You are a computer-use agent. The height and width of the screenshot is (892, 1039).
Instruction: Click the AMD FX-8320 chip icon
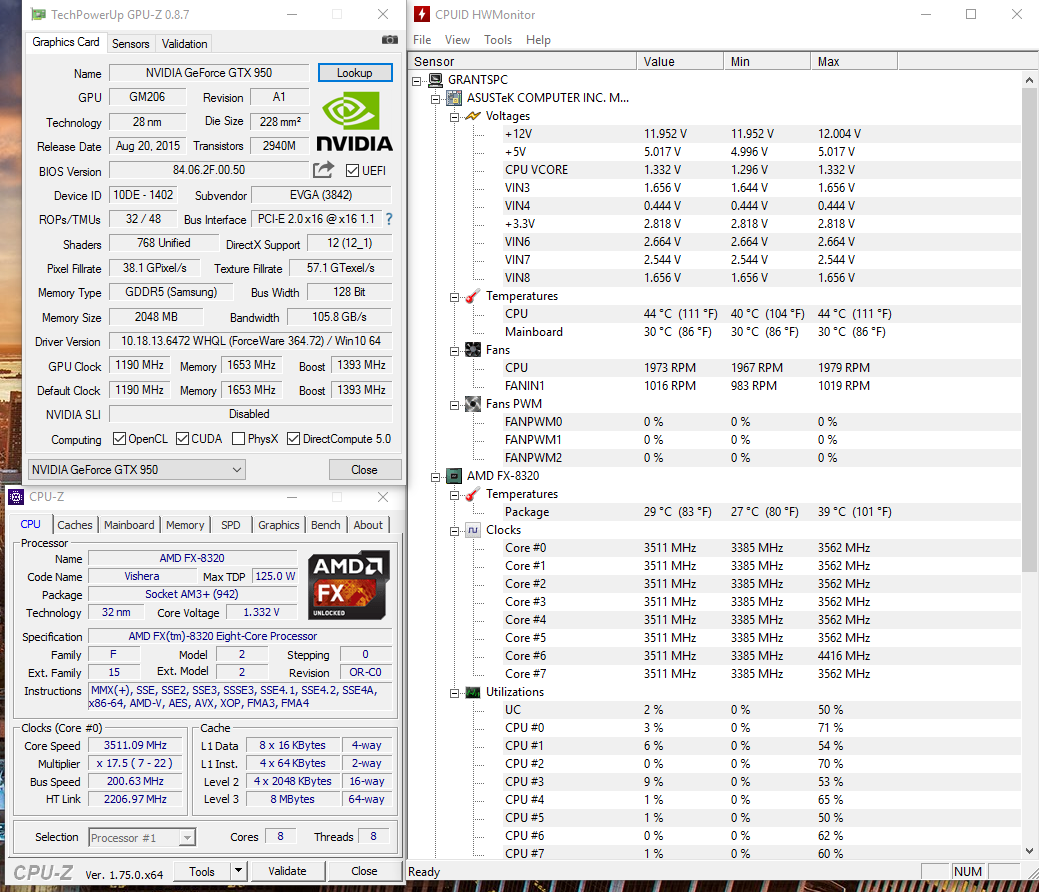454,476
